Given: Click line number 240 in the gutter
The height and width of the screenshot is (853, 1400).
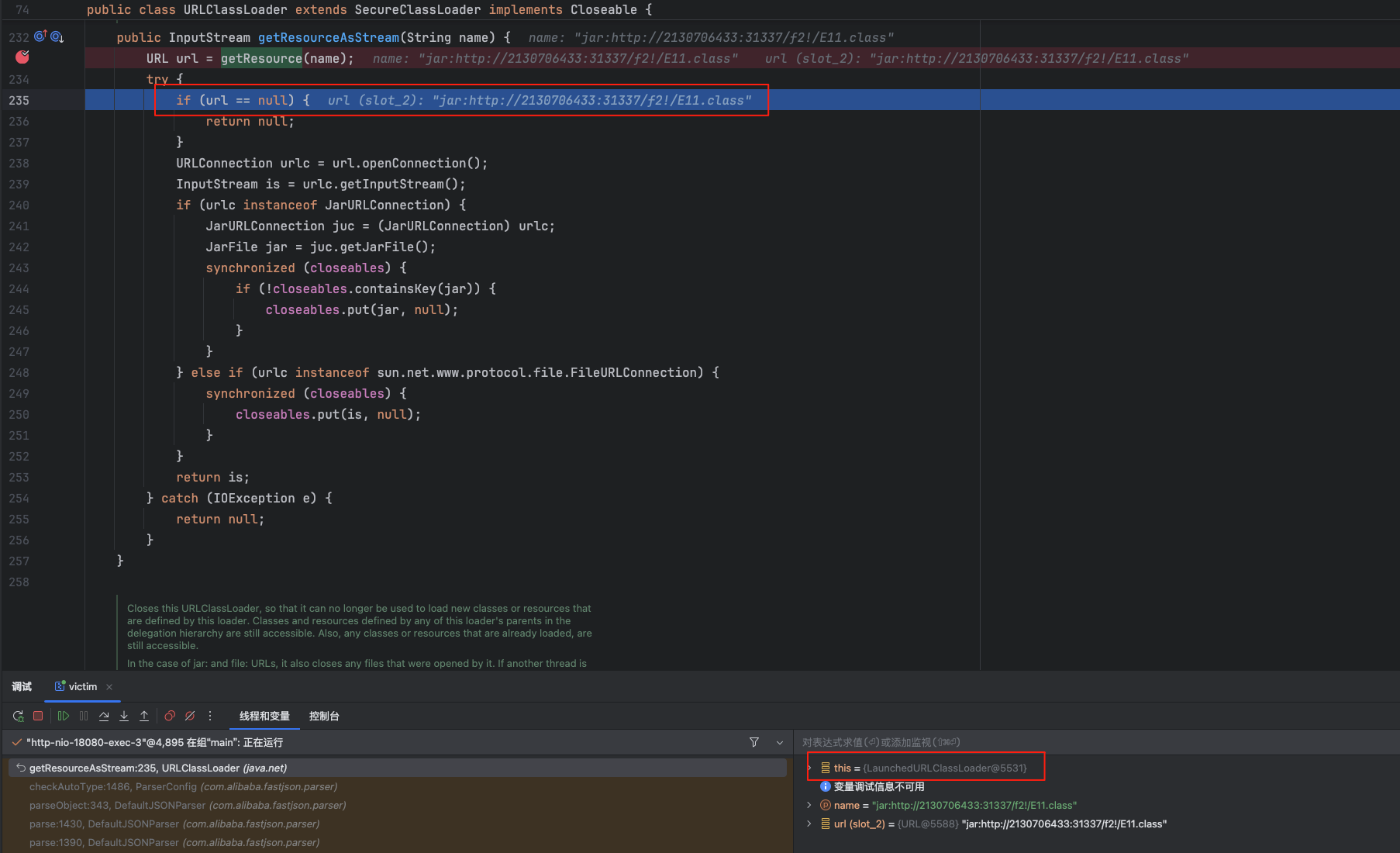Looking at the screenshot, I should 19,205.
